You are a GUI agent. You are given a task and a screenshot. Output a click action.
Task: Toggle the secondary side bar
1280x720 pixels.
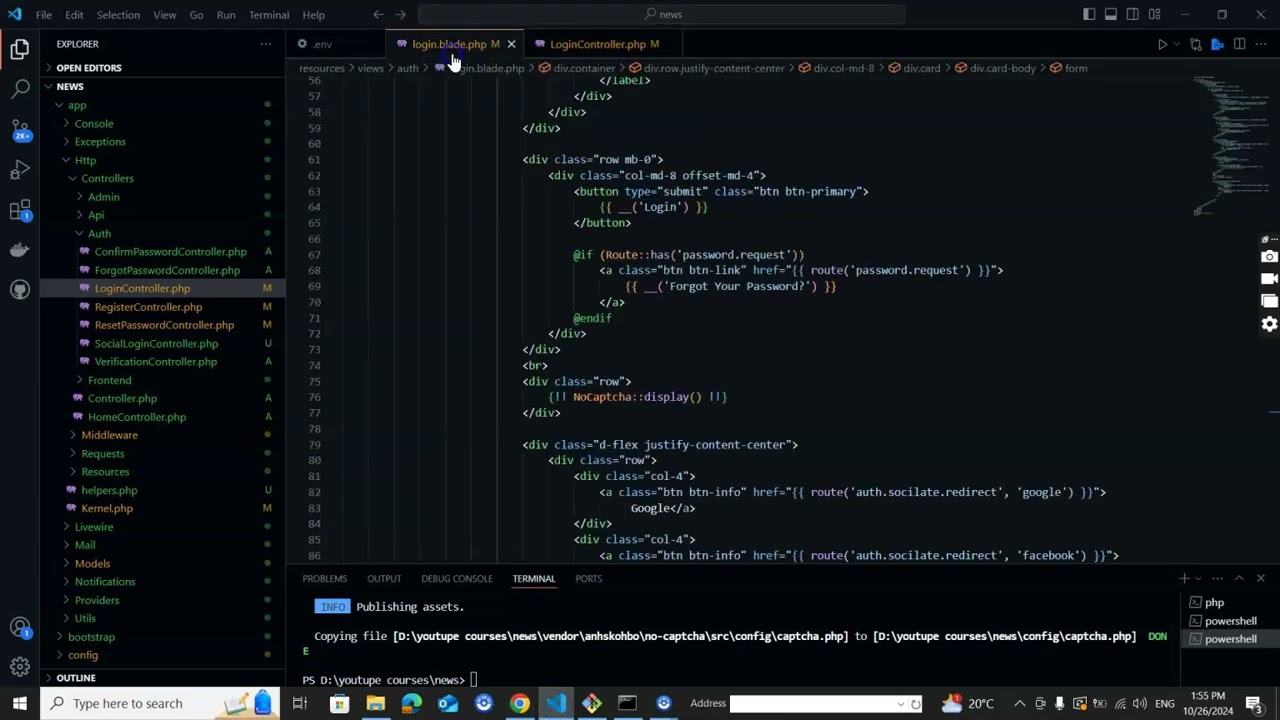click(x=1133, y=15)
